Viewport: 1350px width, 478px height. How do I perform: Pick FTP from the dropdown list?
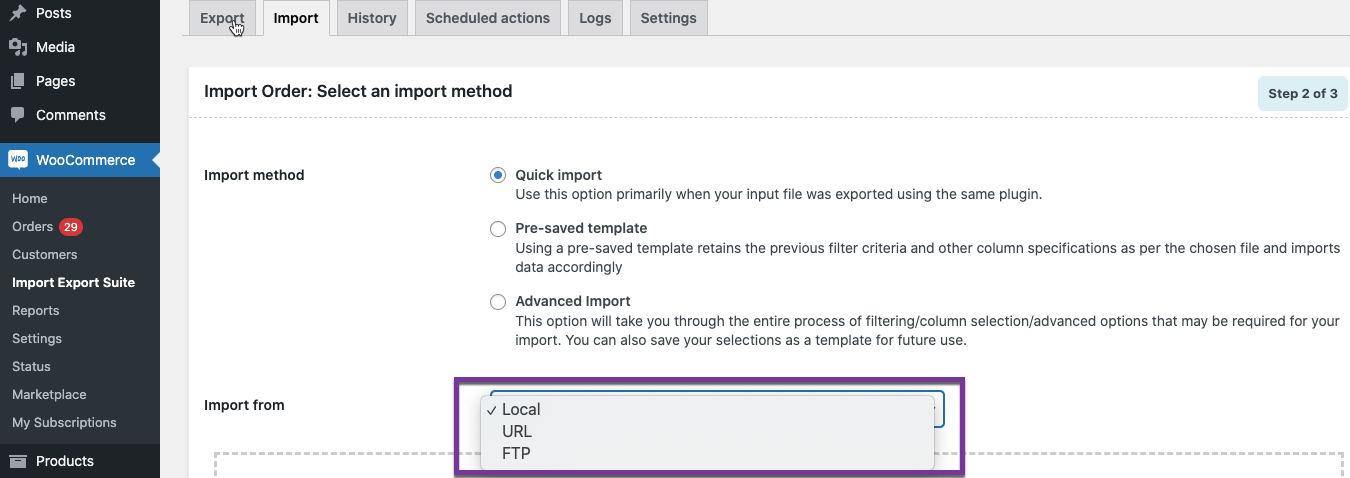coord(516,453)
